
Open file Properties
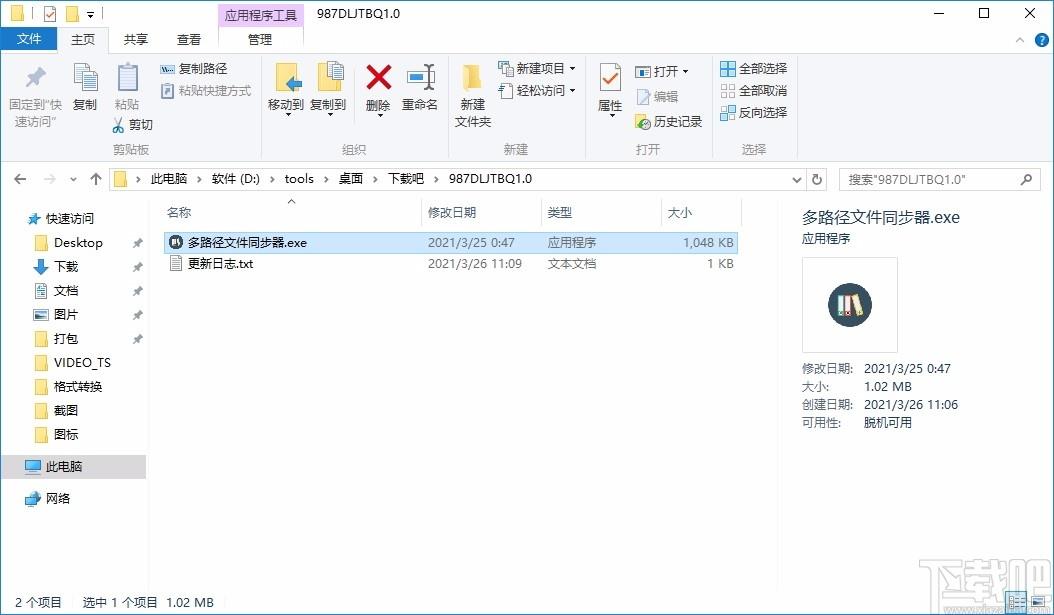(x=610, y=90)
